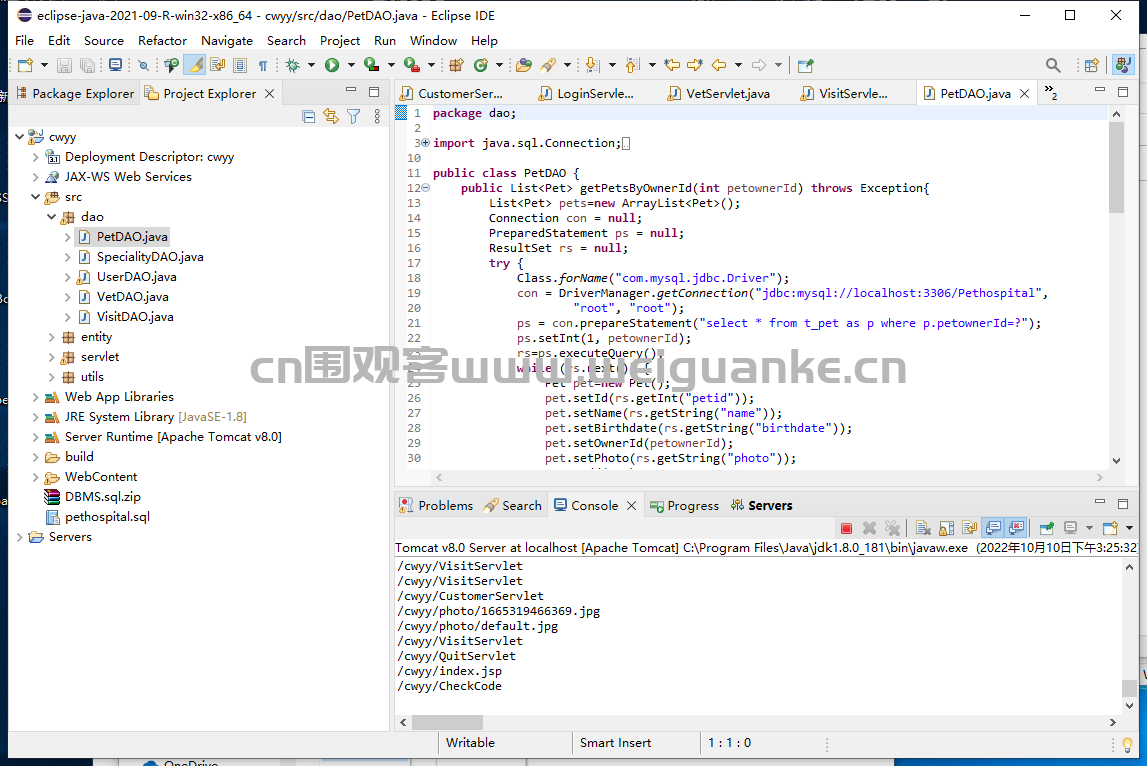Viewport: 1147px width, 766px height.
Task: Open the New wizard dropdown arrow
Action: pyautogui.click(x=44, y=65)
